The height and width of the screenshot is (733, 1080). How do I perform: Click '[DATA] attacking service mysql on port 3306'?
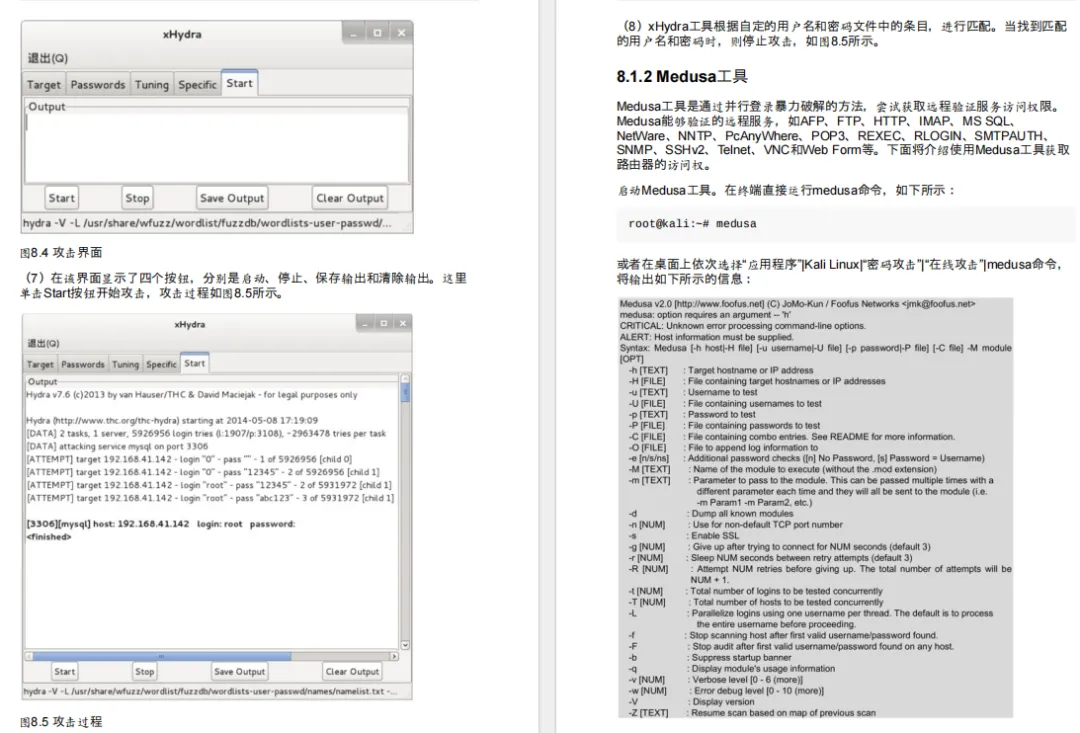coord(117,446)
